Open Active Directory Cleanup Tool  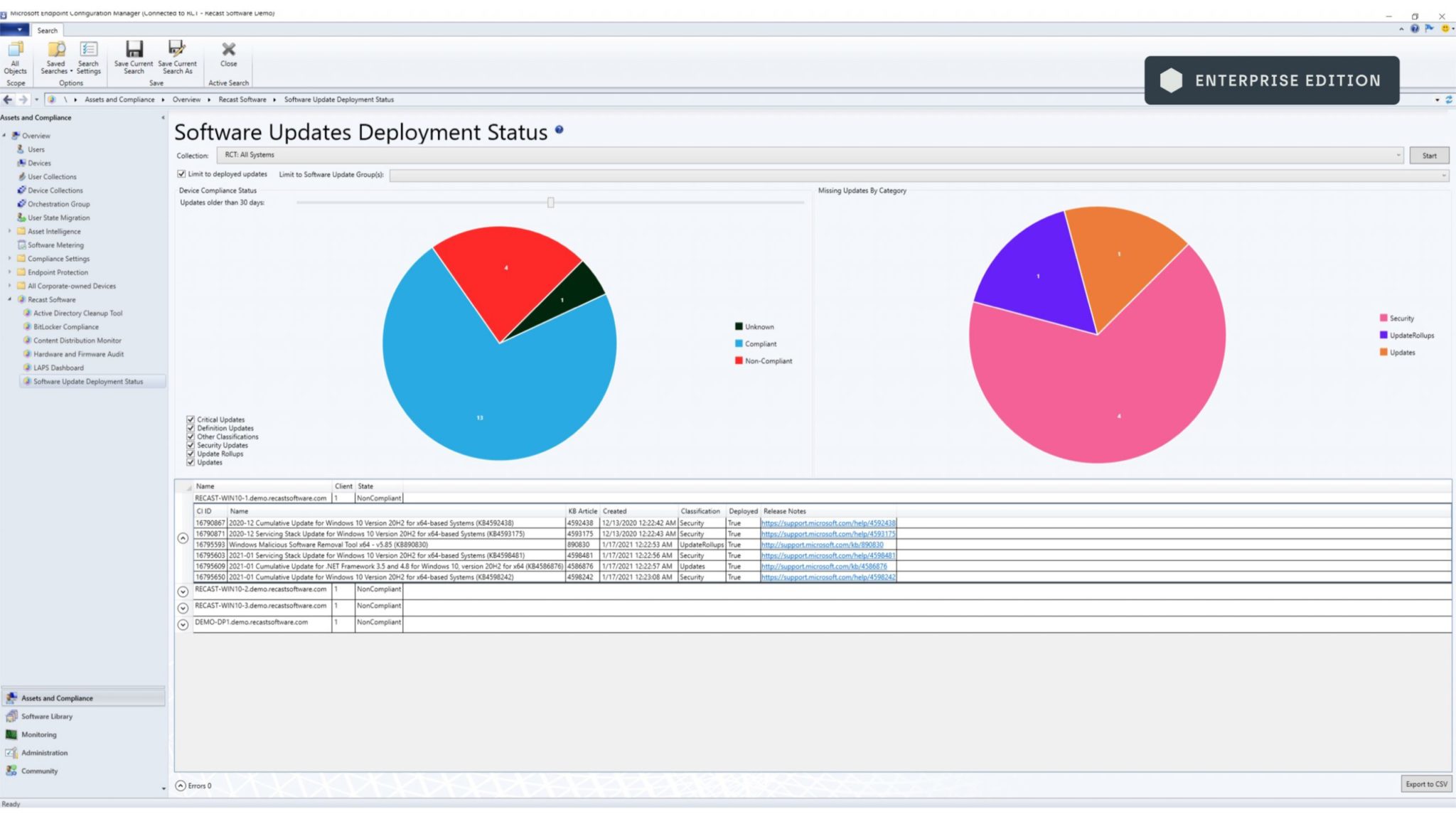(x=77, y=313)
